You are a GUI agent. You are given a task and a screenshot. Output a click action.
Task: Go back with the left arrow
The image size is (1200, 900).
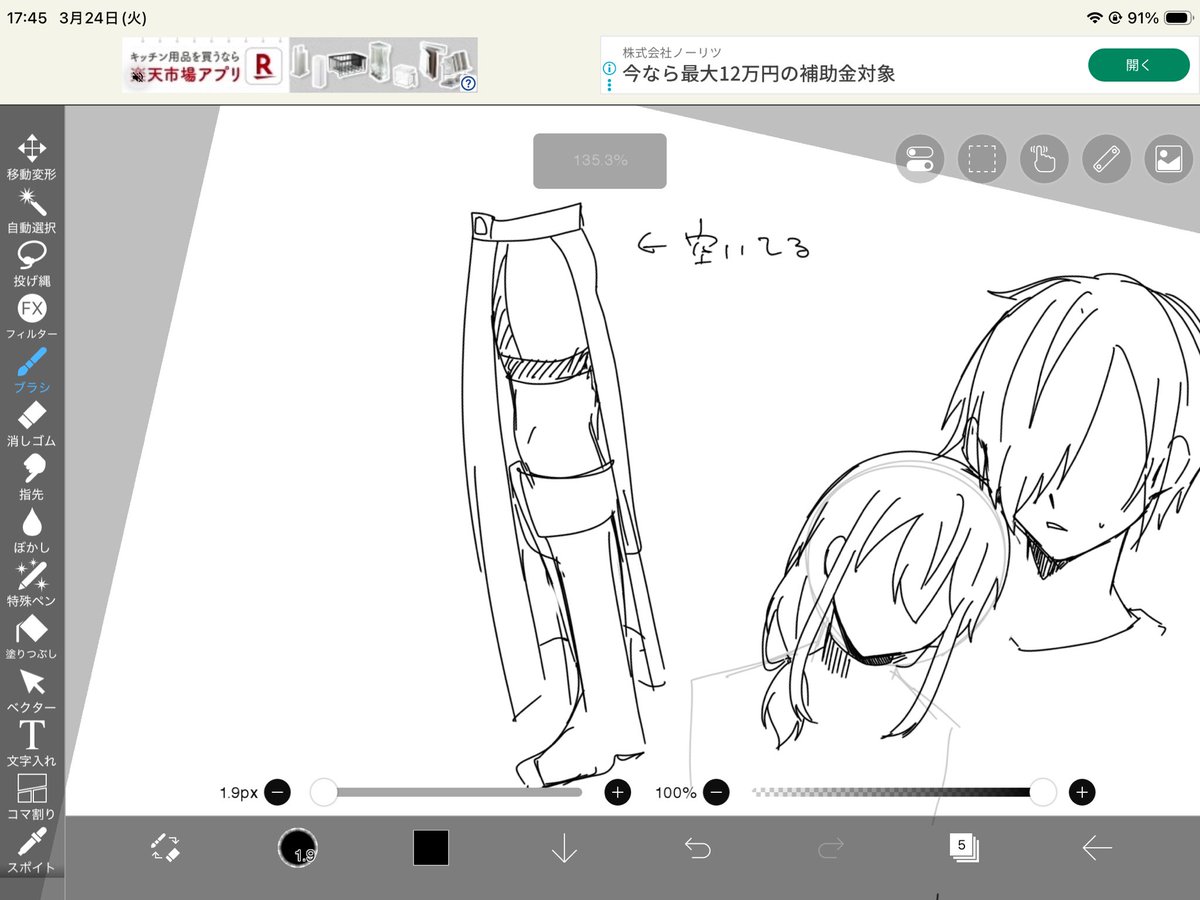[x=1097, y=848]
